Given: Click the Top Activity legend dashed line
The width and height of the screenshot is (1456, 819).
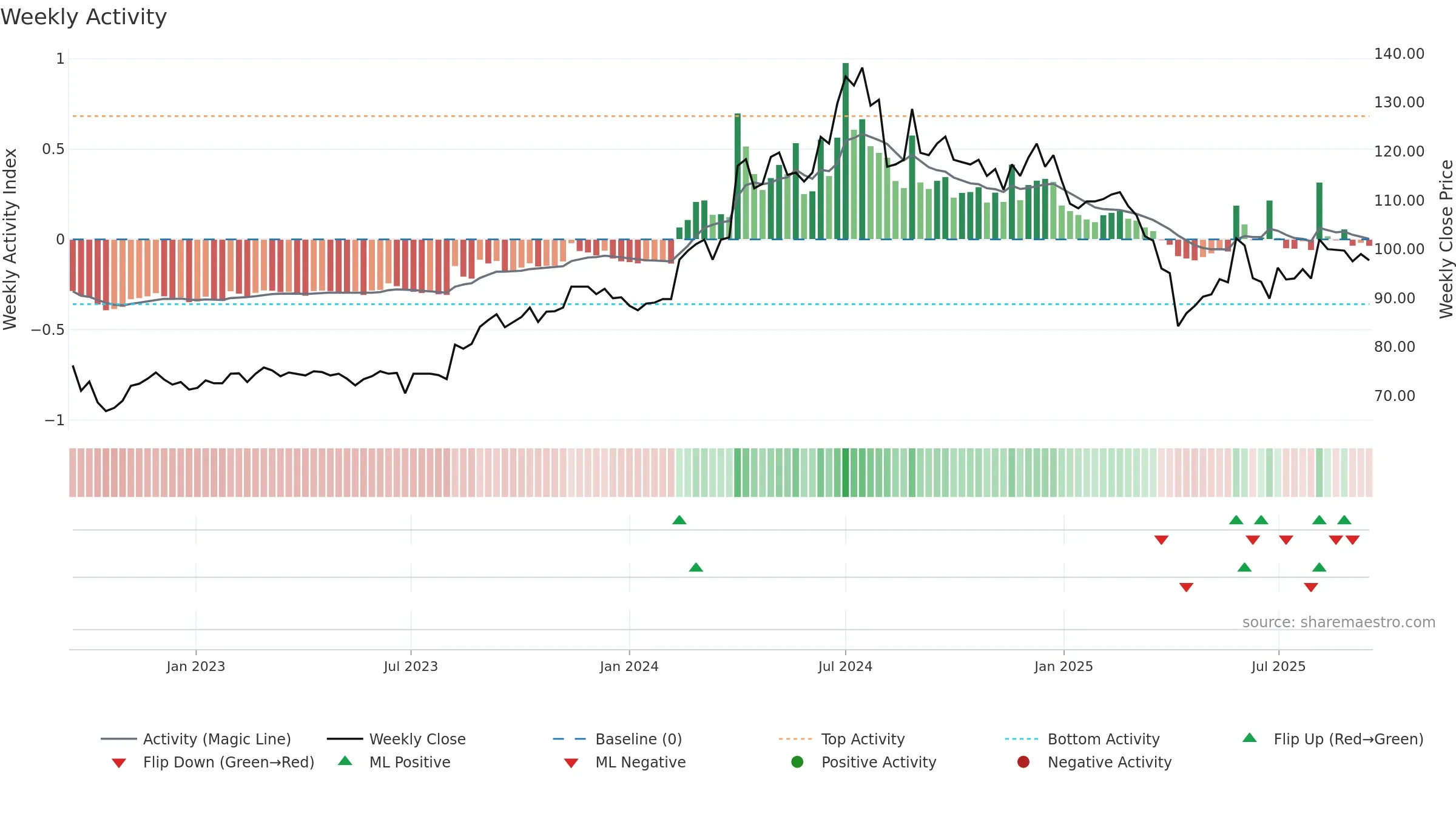Looking at the screenshot, I should coord(795,739).
